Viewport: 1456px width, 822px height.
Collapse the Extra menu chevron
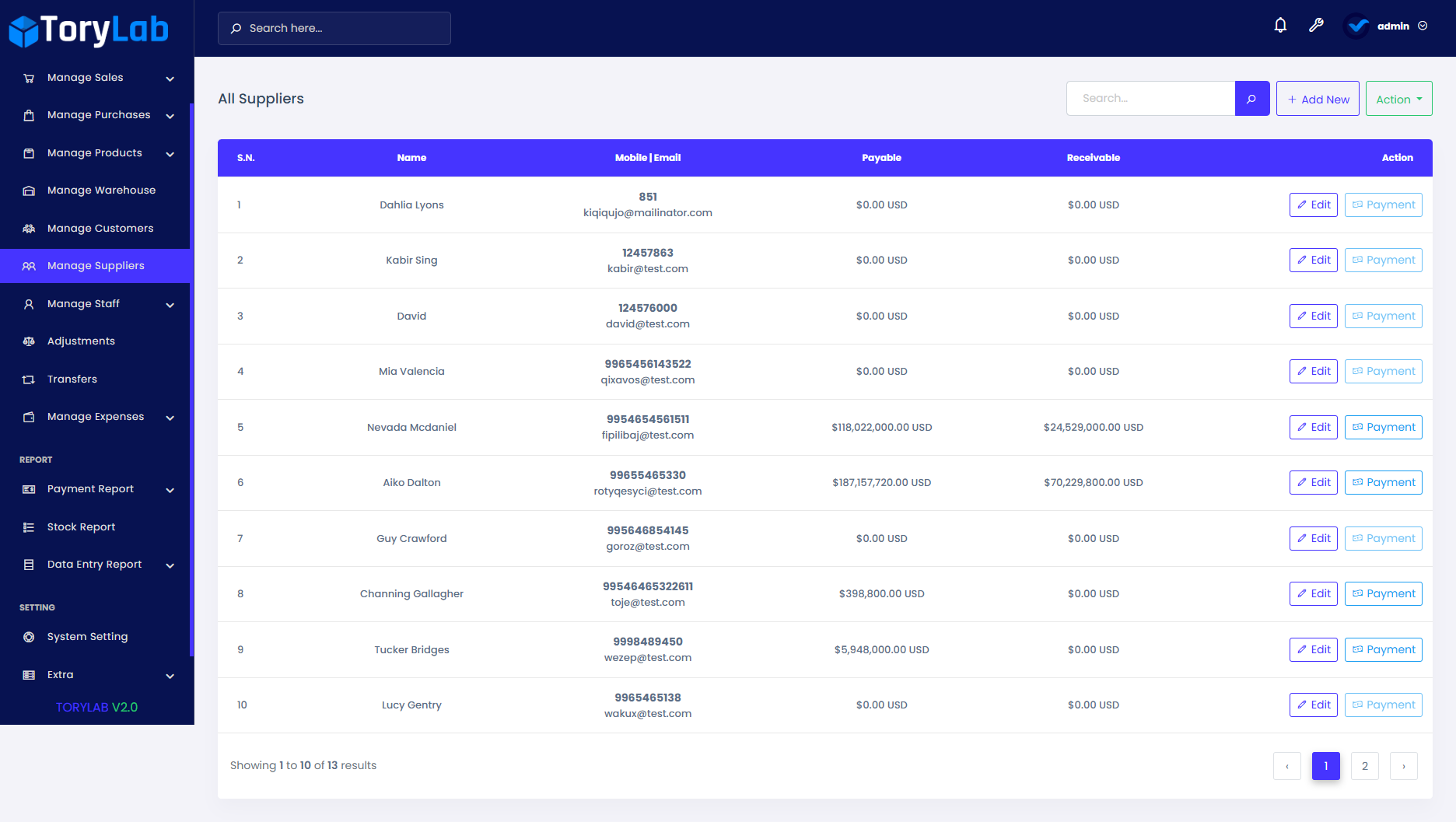[x=170, y=676]
